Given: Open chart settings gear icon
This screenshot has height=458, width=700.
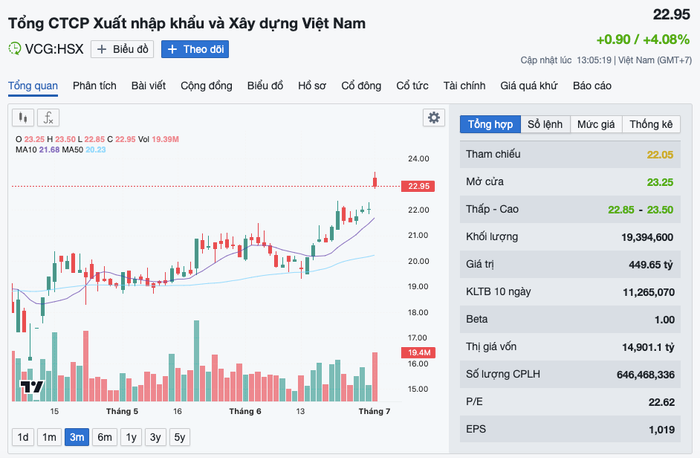Looking at the screenshot, I should pos(433,118).
